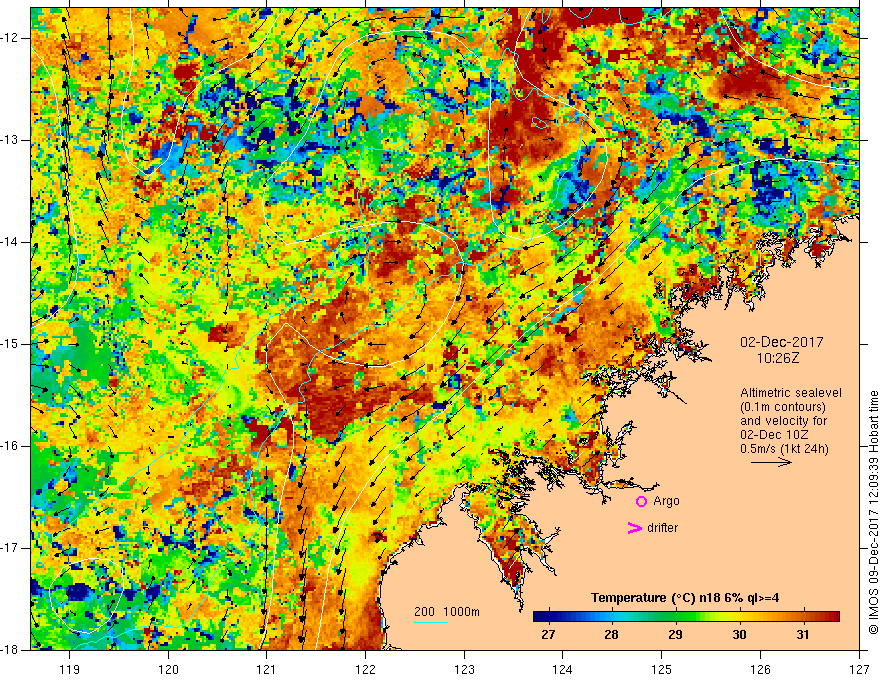880x680 pixels.
Task: Click the cyan 200m isobath legend line
Action: coord(430,623)
